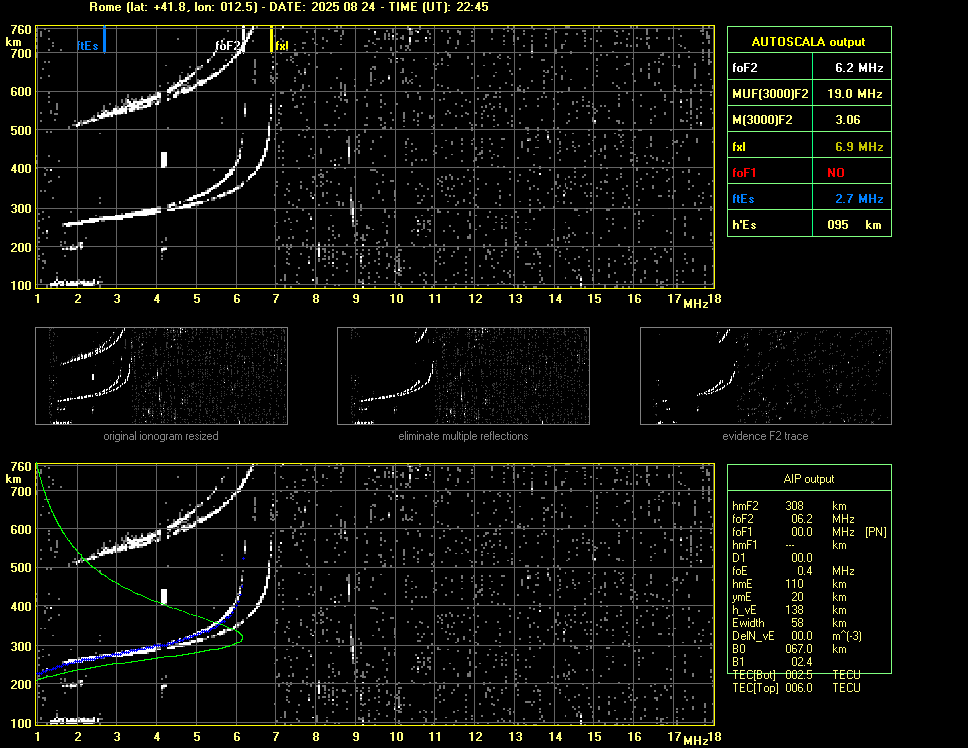The height and width of the screenshot is (748, 968).
Task: Click the DelN_vE label in AIP output
Action: [x=753, y=636]
